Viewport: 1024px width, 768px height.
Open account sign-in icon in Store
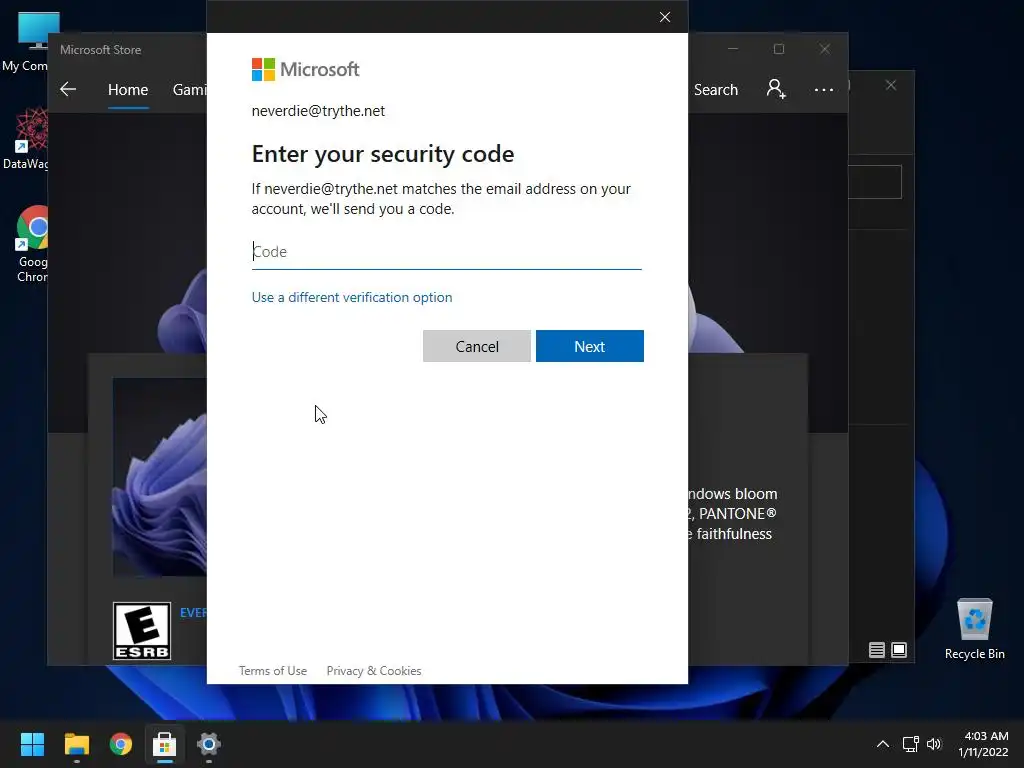(776, 89)
